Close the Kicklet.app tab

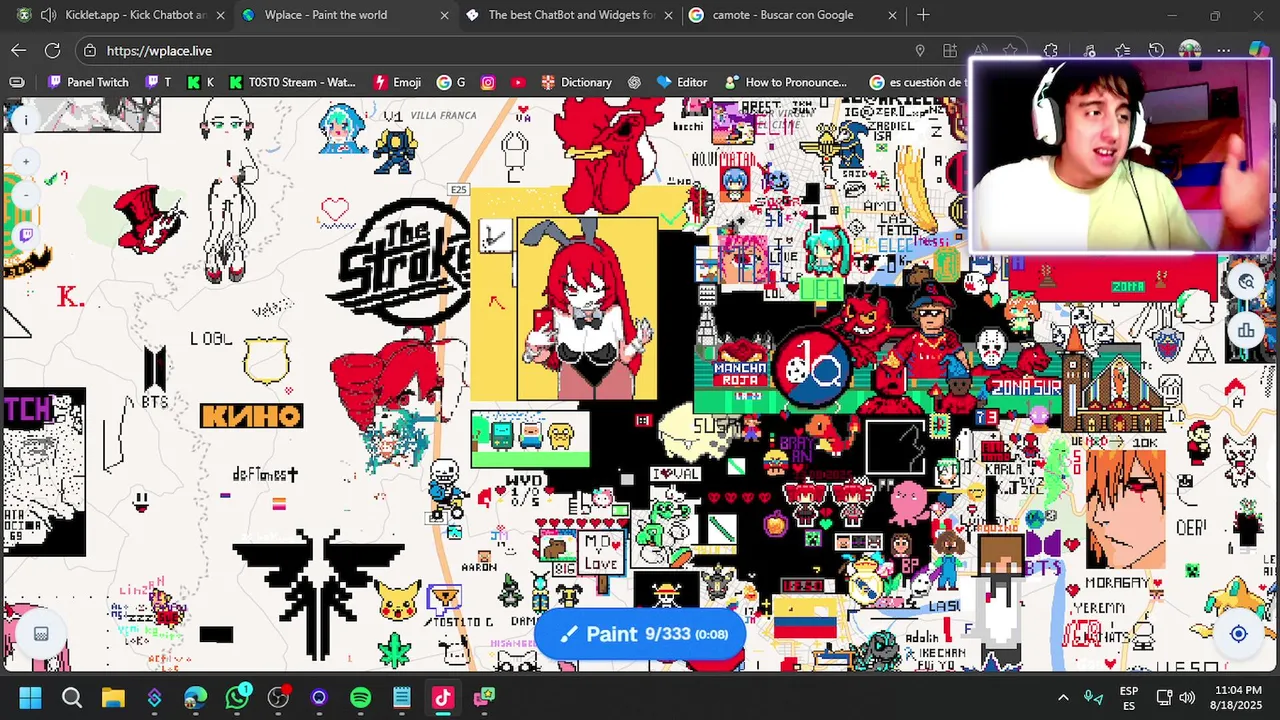(220, 15)
